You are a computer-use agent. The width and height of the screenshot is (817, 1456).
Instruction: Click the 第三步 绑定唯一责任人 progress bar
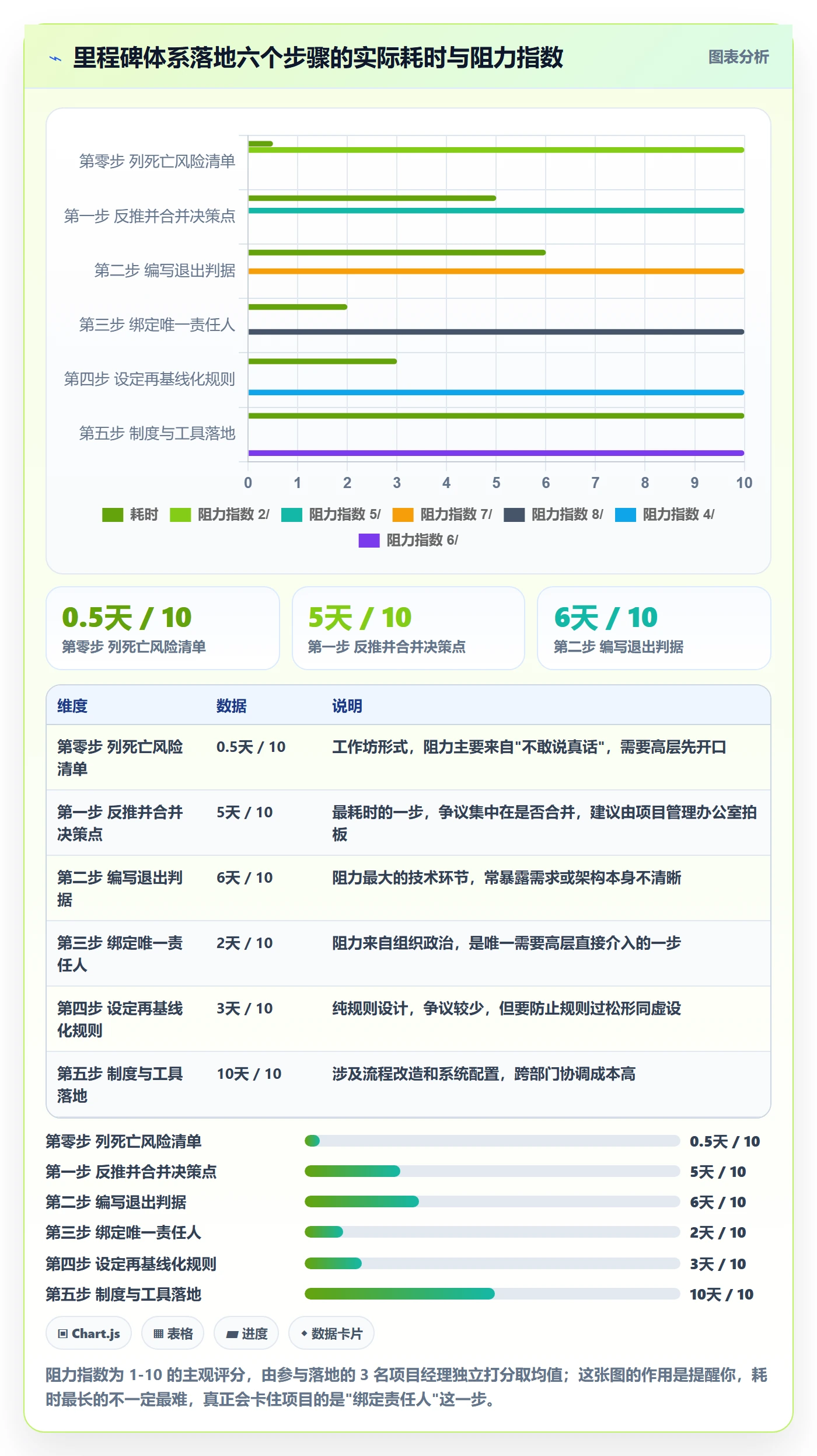(x=493, y=1232)
